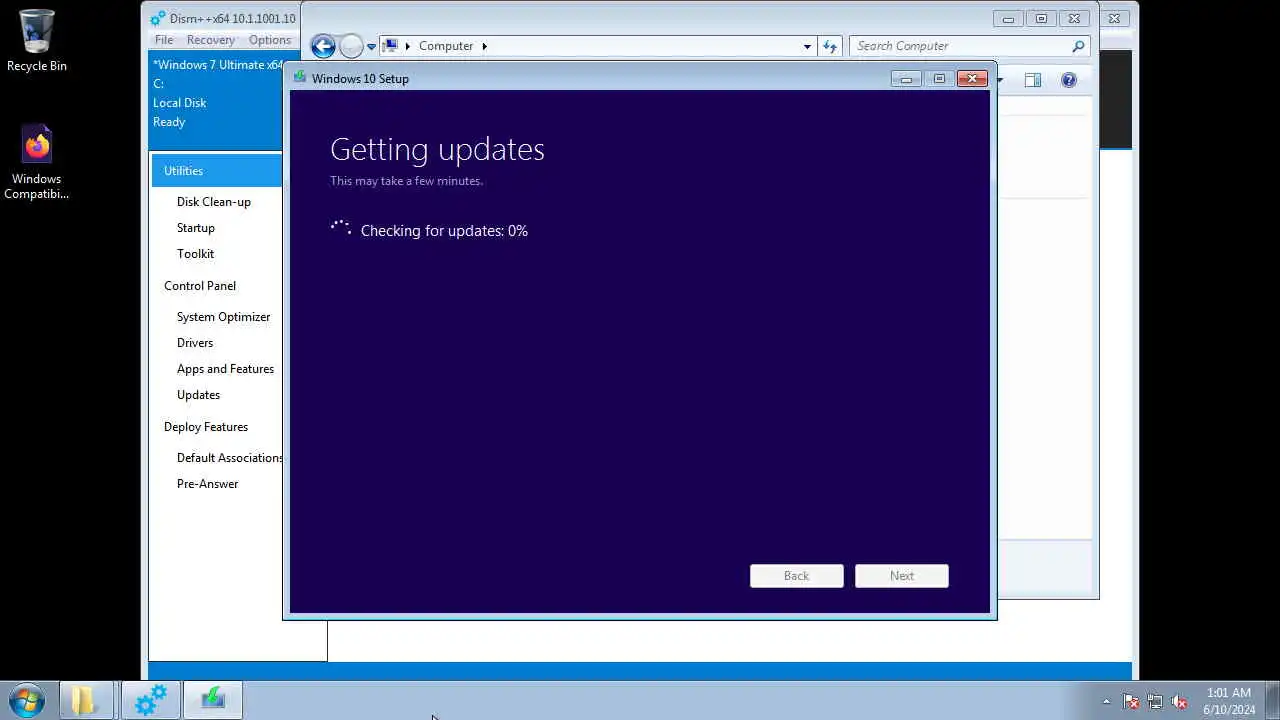Open Startup in Dism++ sidebar
Screen dimensions: 1280x720
click(196, 228)
